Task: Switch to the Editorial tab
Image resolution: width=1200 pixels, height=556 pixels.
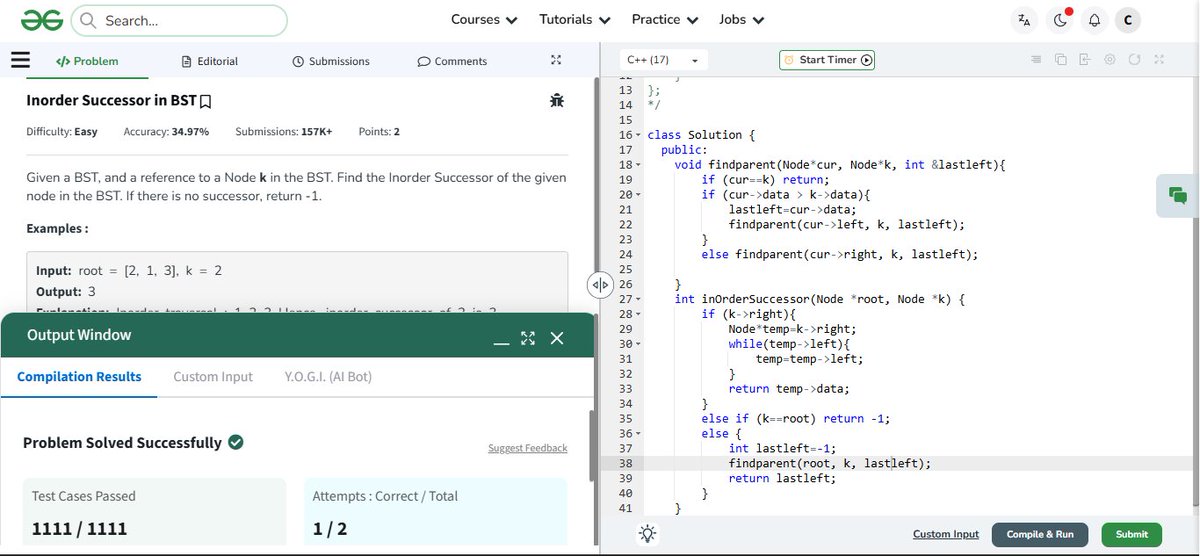Action: 210,61
